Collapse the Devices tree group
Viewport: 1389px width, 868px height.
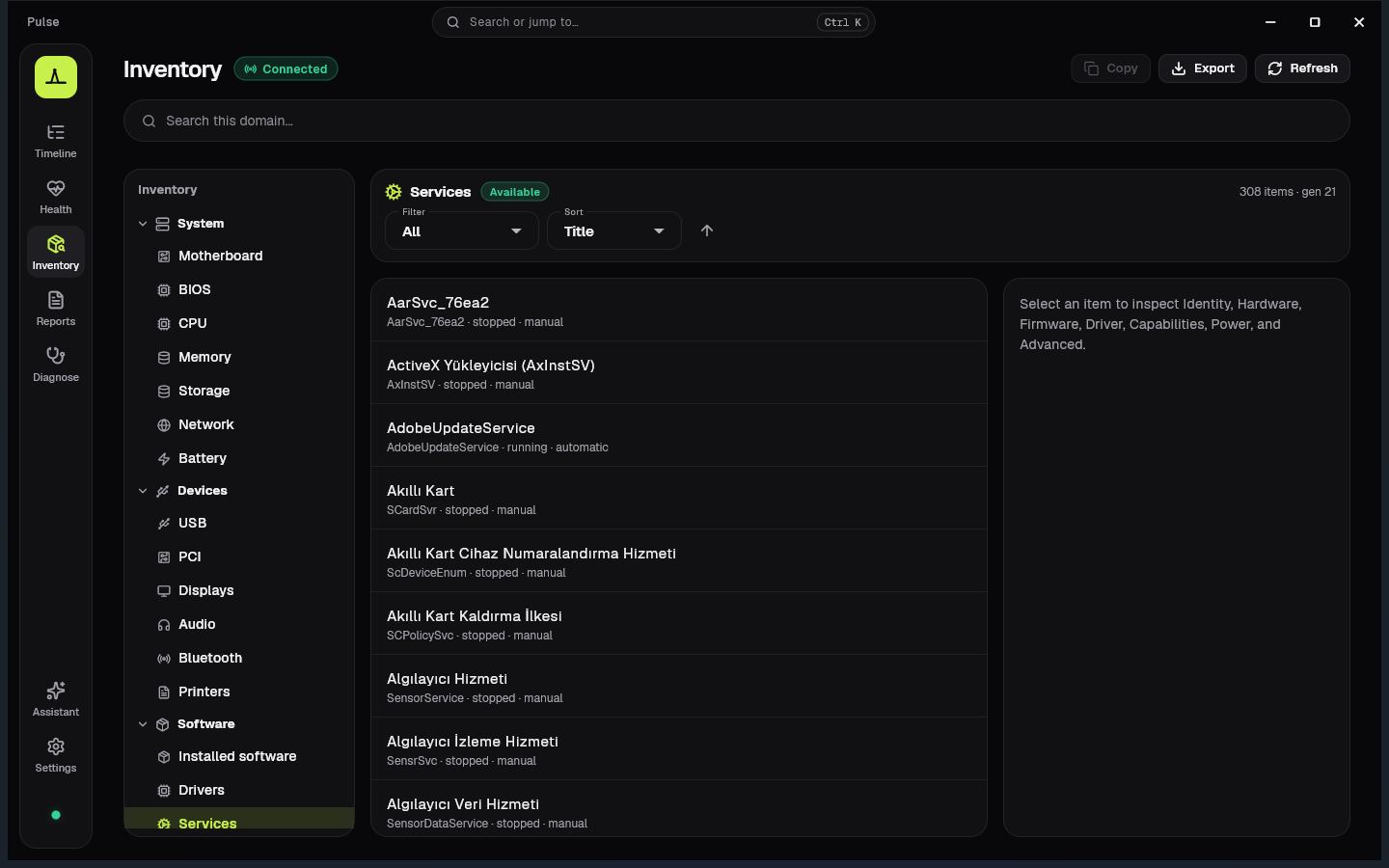coord(143,491)
